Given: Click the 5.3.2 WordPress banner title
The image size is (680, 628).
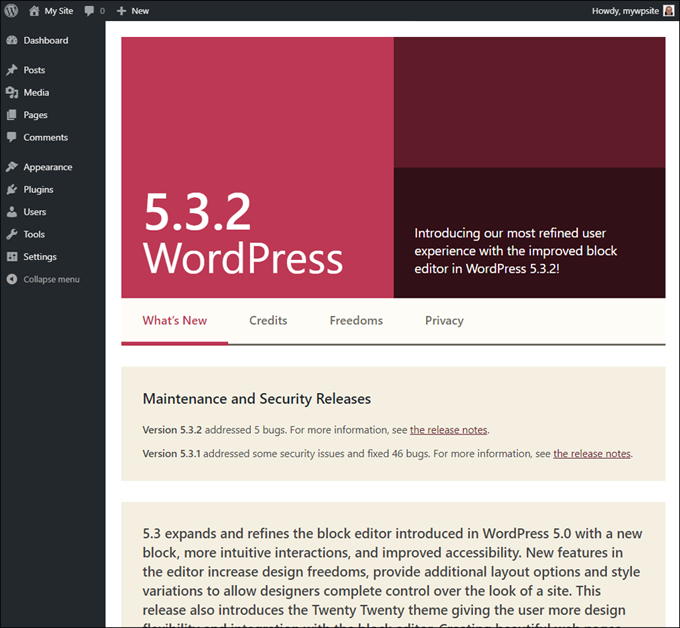Looking at the screenshot, I should (243, 234).
